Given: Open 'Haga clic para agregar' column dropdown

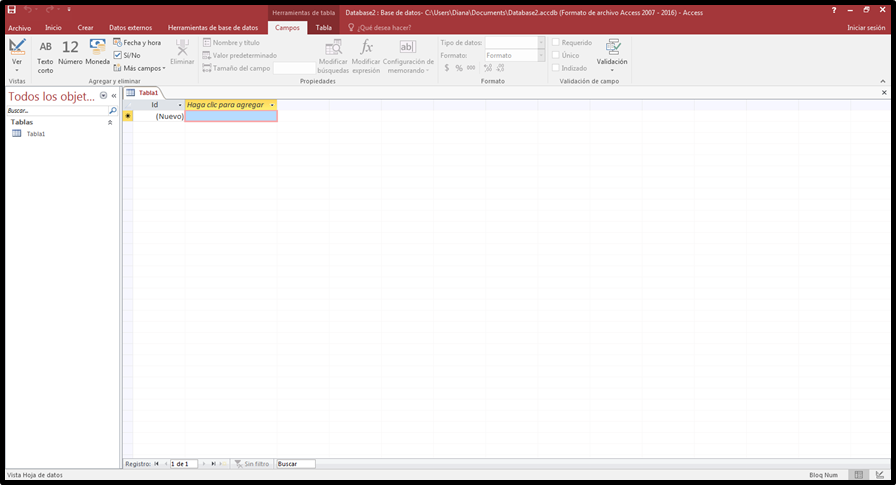Looking at the screenshot, I should click(272, 105).
